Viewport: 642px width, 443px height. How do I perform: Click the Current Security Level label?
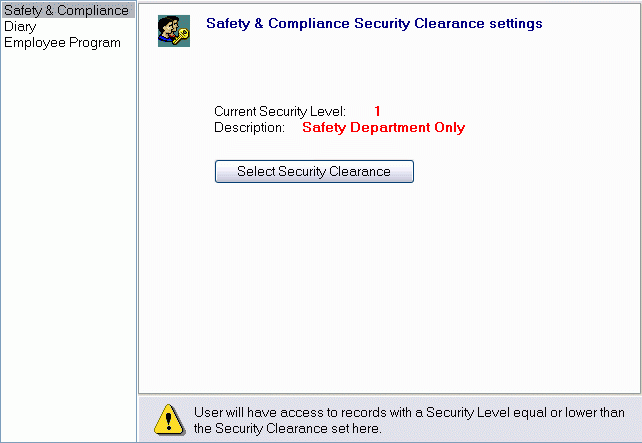tap(279, 111)
